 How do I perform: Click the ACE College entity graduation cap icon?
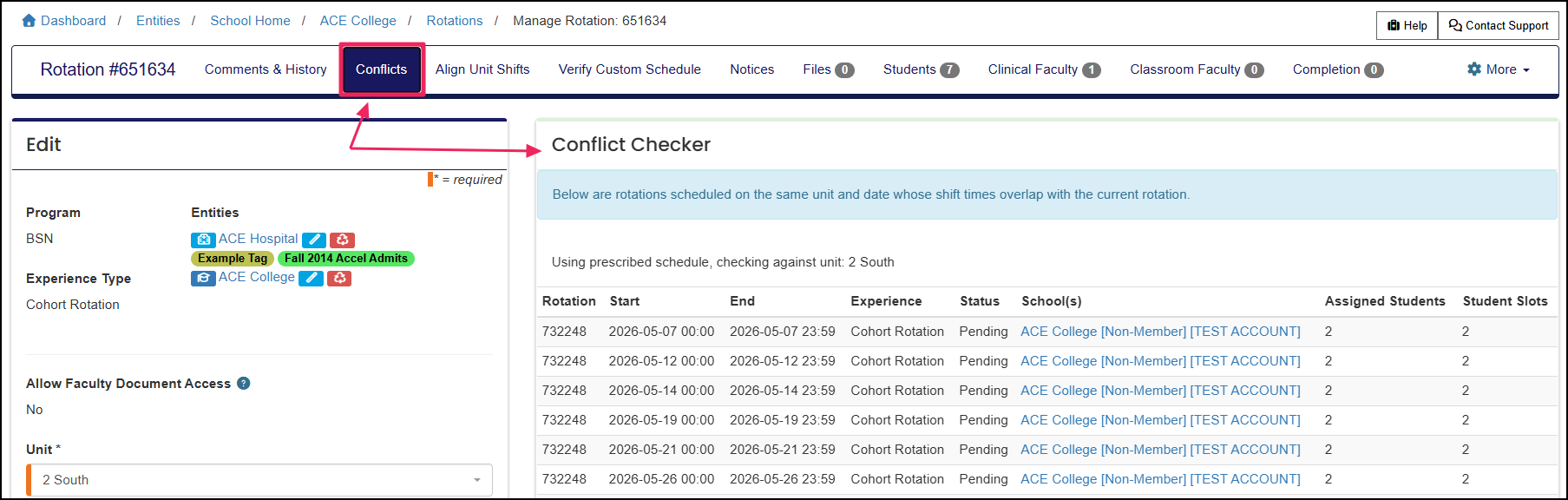[x=203, y=278]
